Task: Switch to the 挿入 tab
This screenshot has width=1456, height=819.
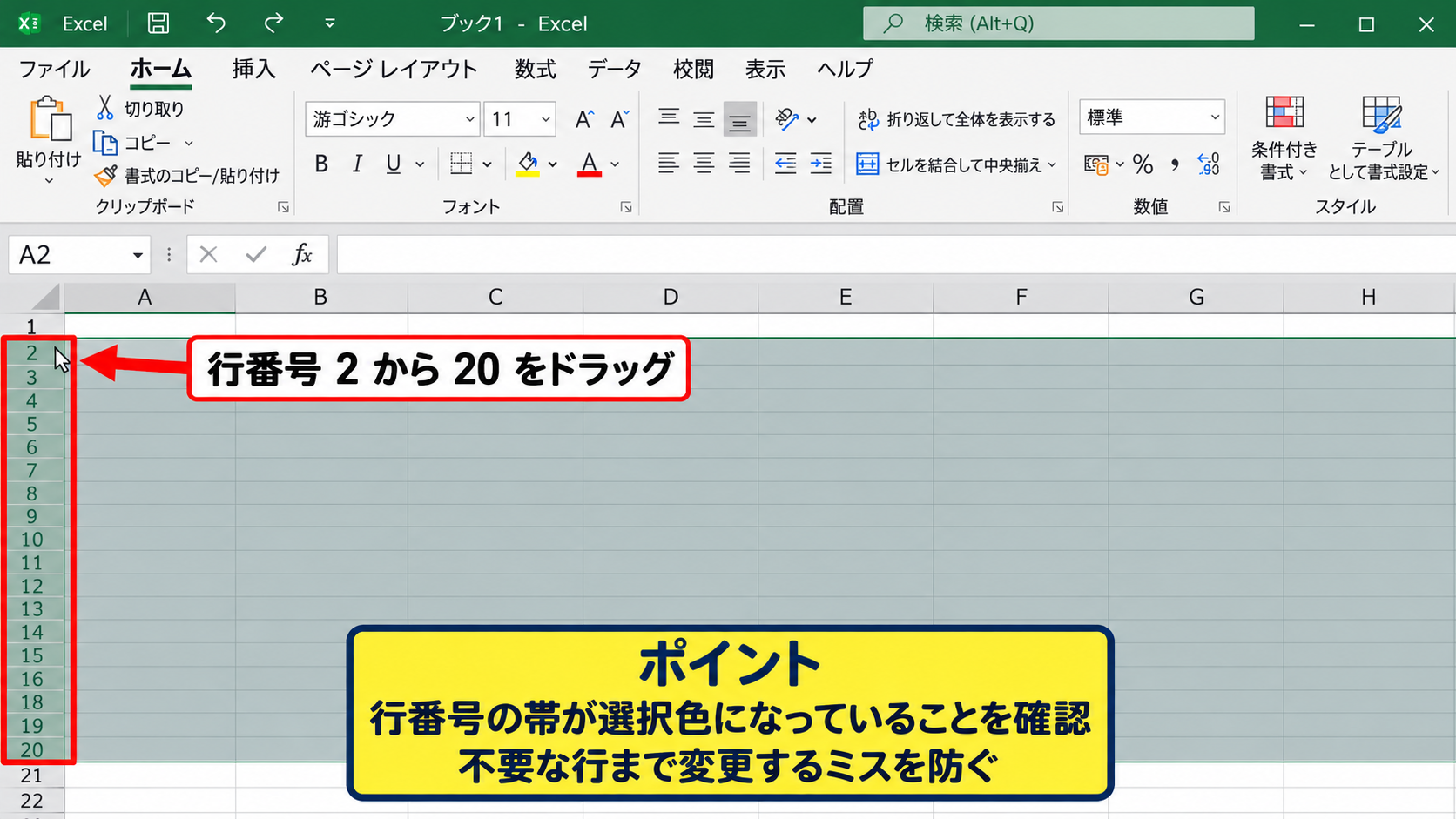Action: point(253,69)
